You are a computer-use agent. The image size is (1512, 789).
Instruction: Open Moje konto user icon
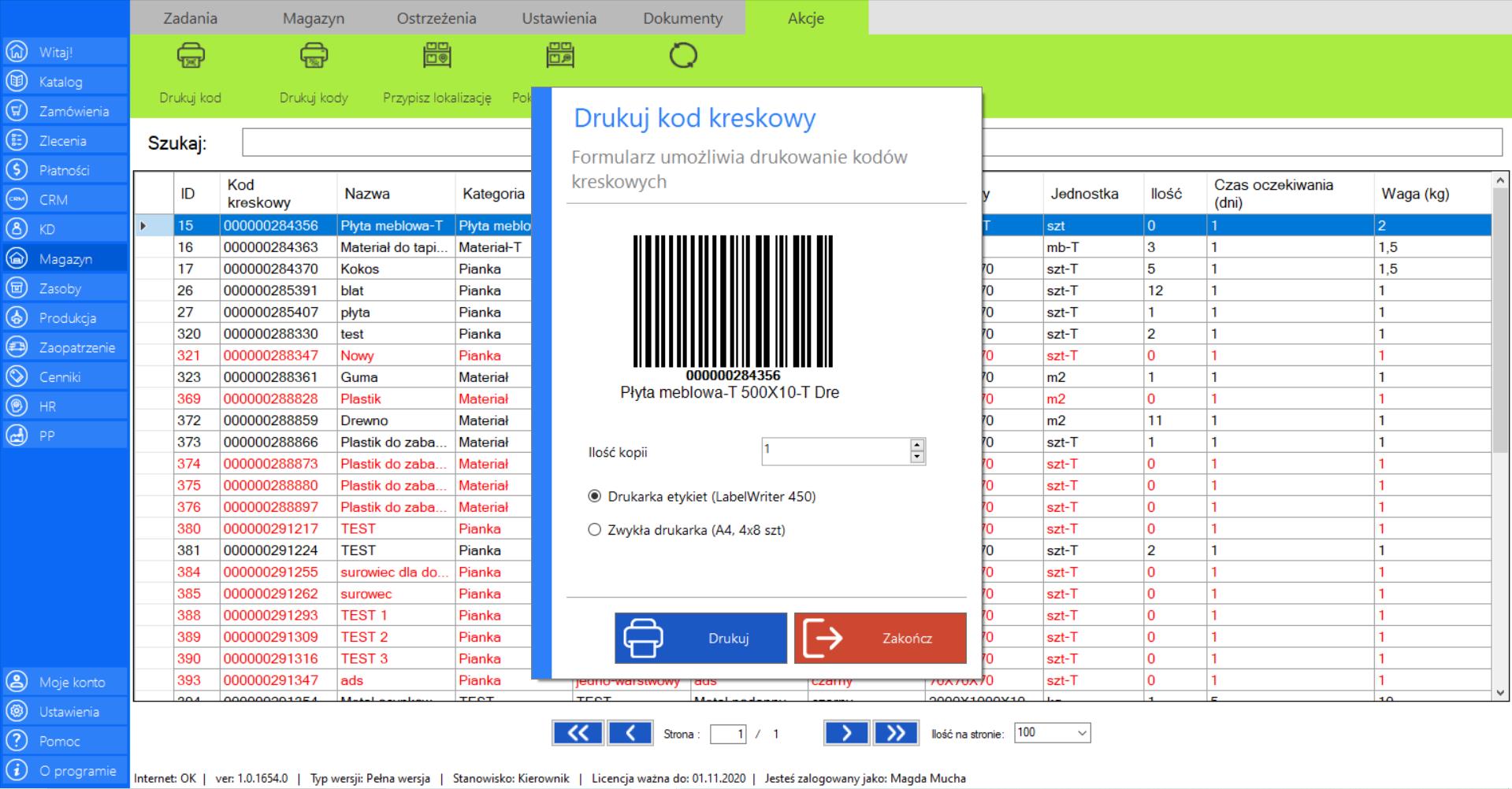pyautogui.click(x=17, y=682)
